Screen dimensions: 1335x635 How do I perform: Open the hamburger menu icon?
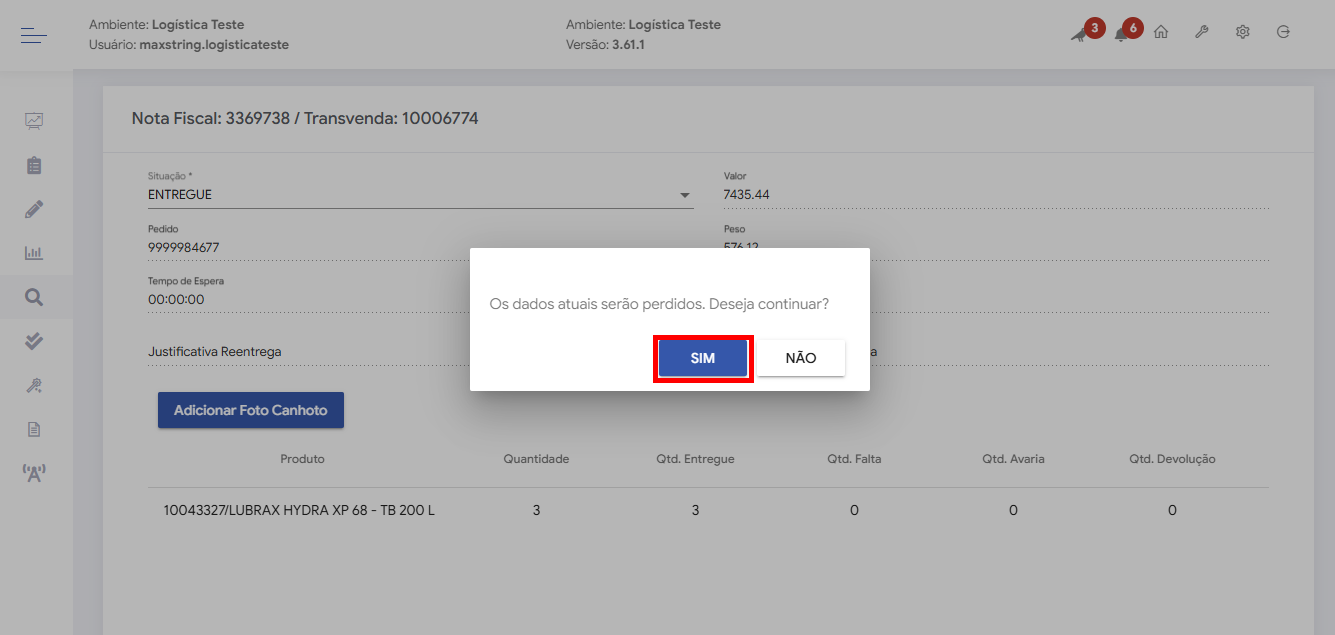click(x=34, y=35)
